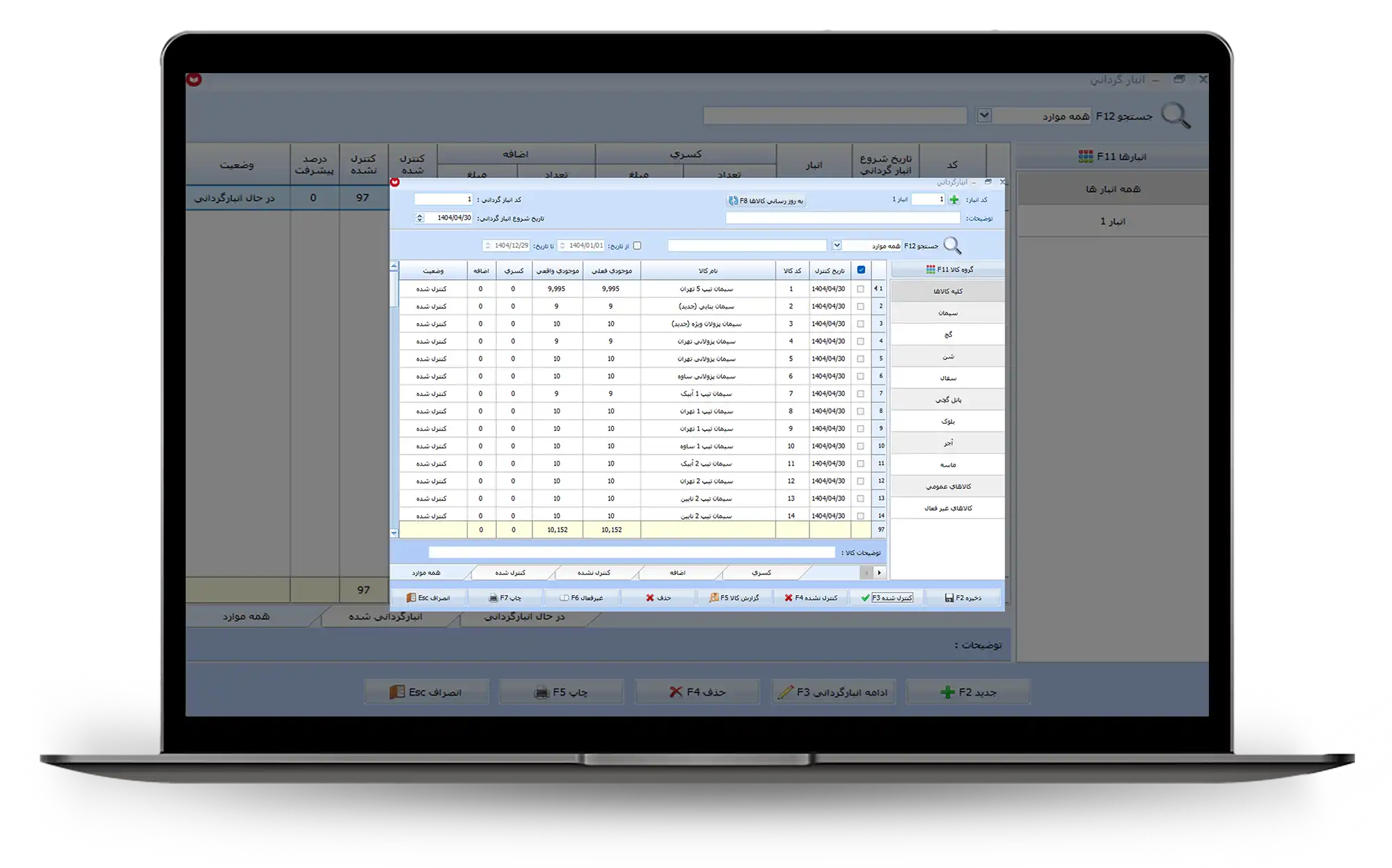Screen dimensions: 1392x868
Task: Click the توضیحات input field in dialog
Action: point(842,218)
